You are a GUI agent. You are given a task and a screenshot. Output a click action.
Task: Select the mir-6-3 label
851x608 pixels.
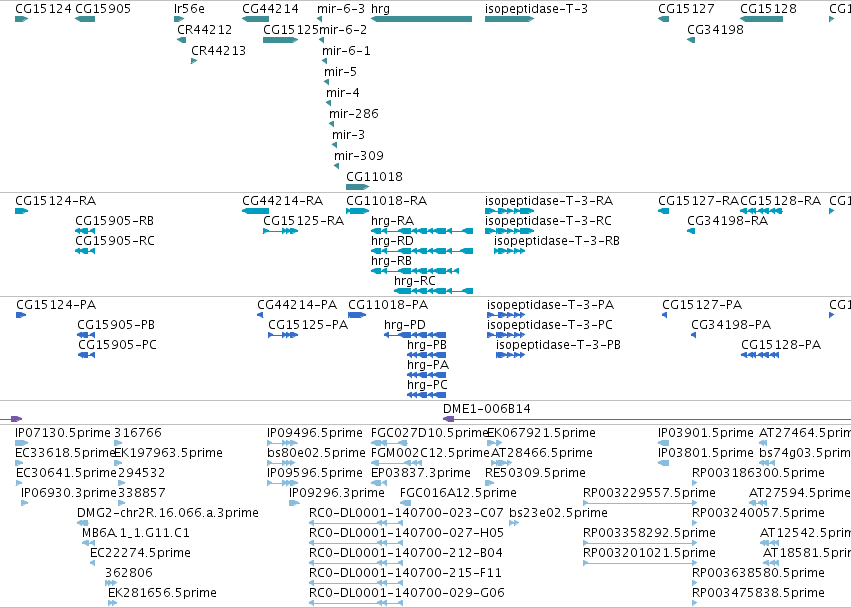(341, 9)
